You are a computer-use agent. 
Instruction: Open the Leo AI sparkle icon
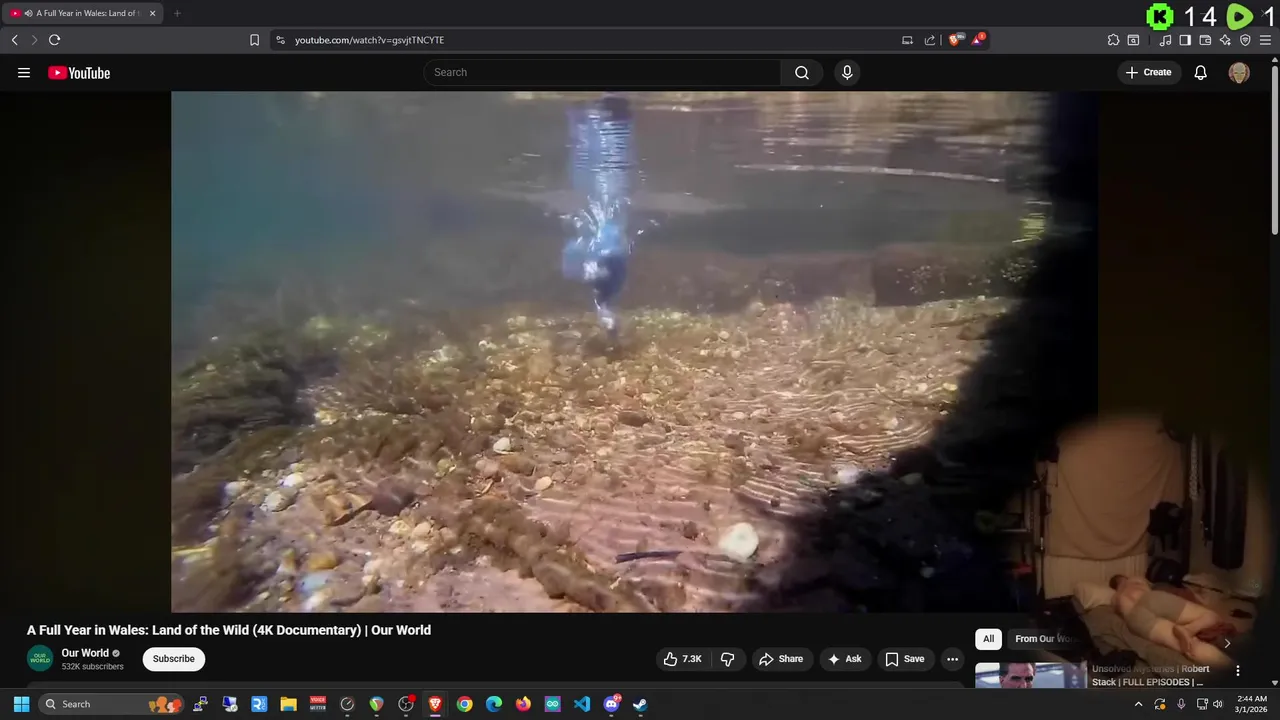coord(1225,40)
